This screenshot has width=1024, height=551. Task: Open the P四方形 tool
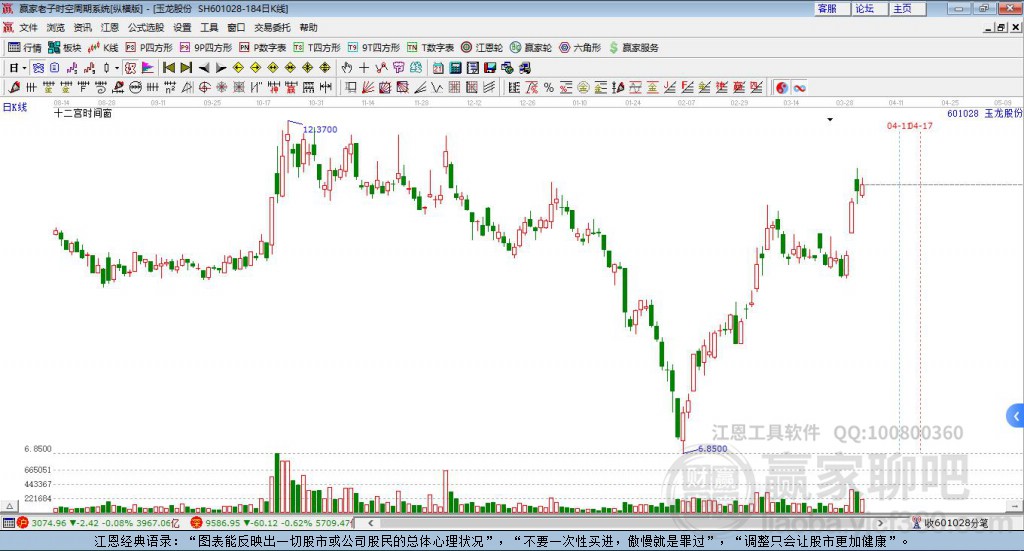pos(149,48)
